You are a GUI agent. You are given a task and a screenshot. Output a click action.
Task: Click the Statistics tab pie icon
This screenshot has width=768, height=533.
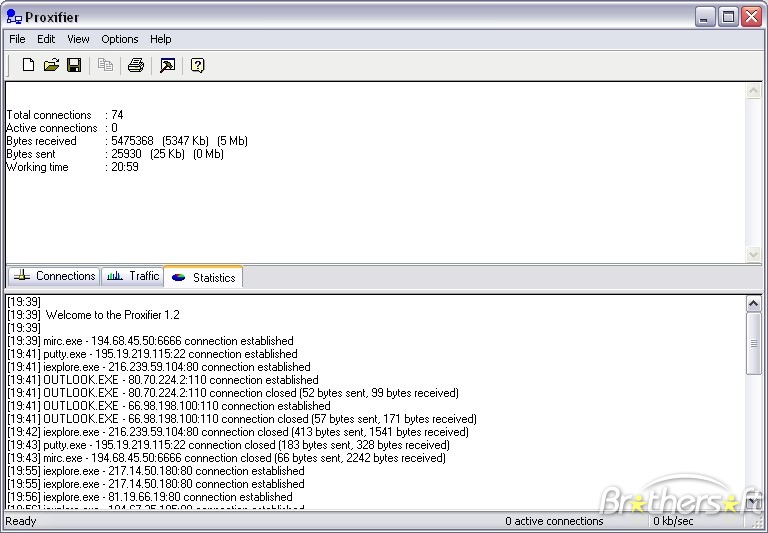tap(178, 277)
